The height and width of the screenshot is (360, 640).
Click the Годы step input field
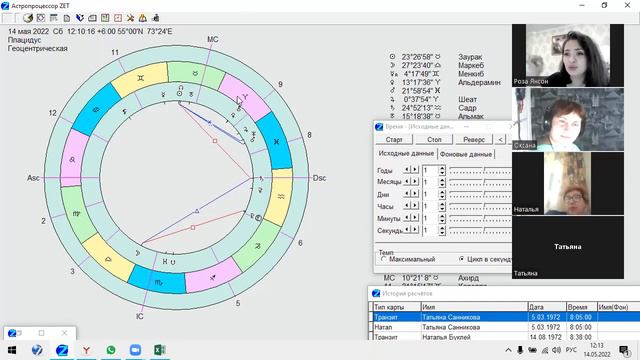(x=430, y=170)
